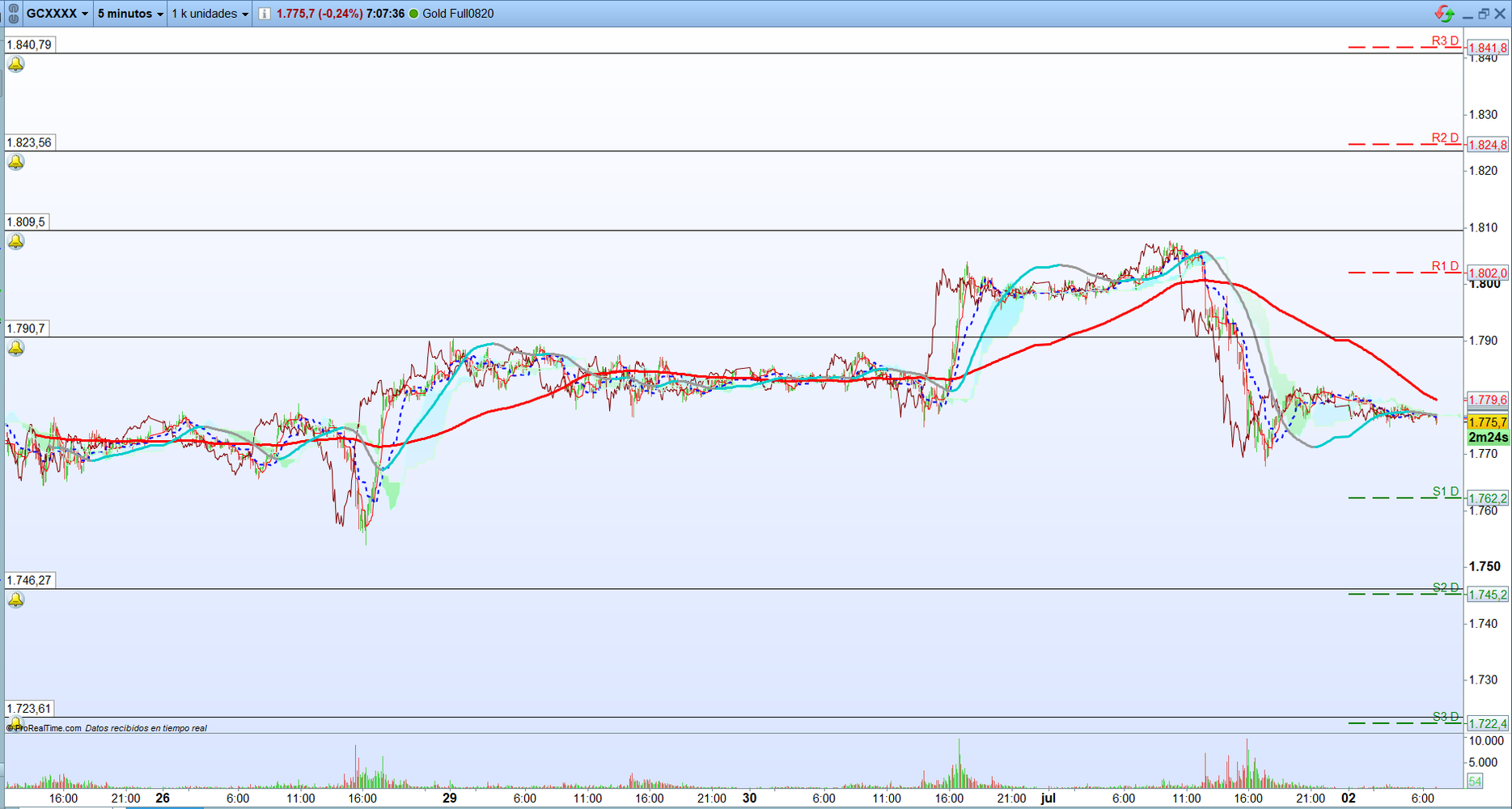Click the 1.841,8 price axis tag
The image size is (1512, 809).
point(1488,48)
